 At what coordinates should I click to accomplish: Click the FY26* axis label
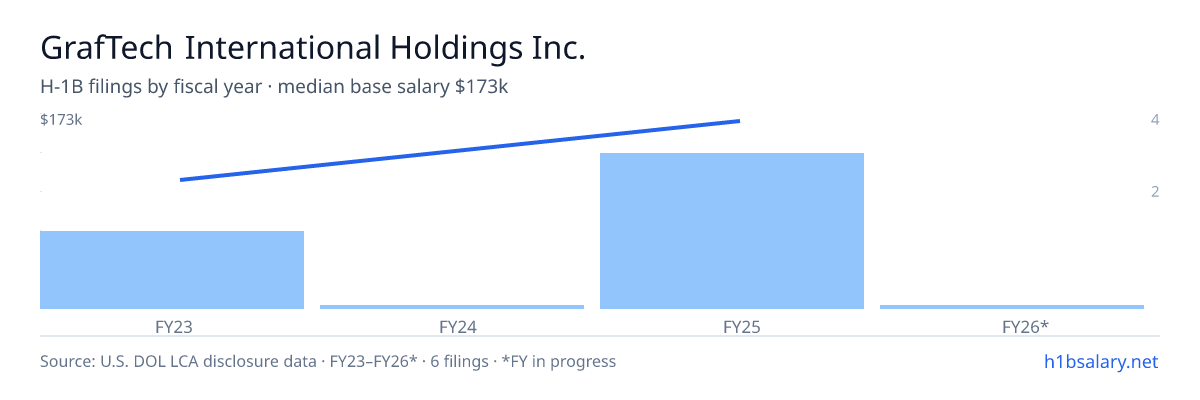click(1012, 327)
